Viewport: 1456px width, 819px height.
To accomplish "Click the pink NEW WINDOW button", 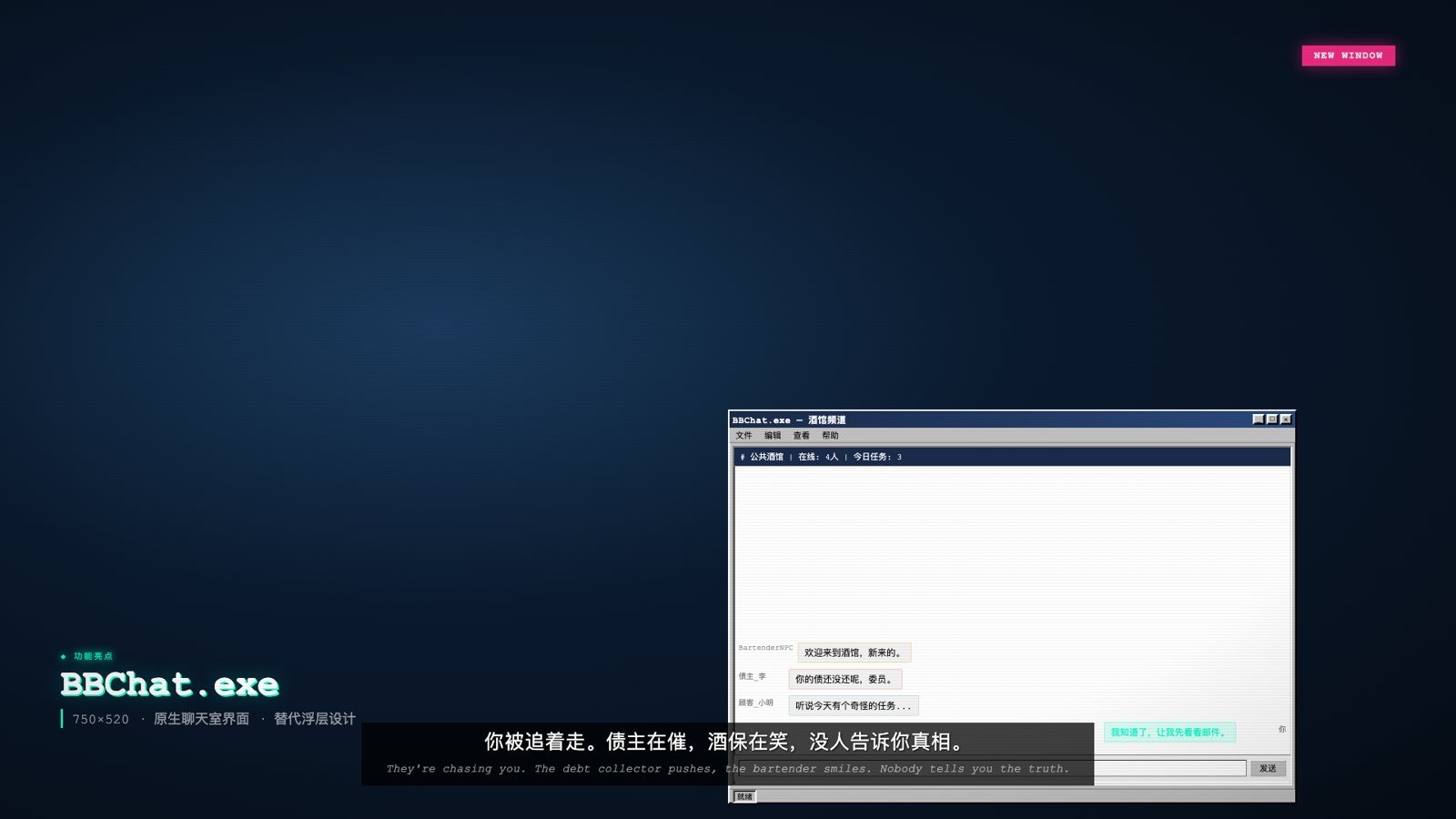I will (1348, 56).
